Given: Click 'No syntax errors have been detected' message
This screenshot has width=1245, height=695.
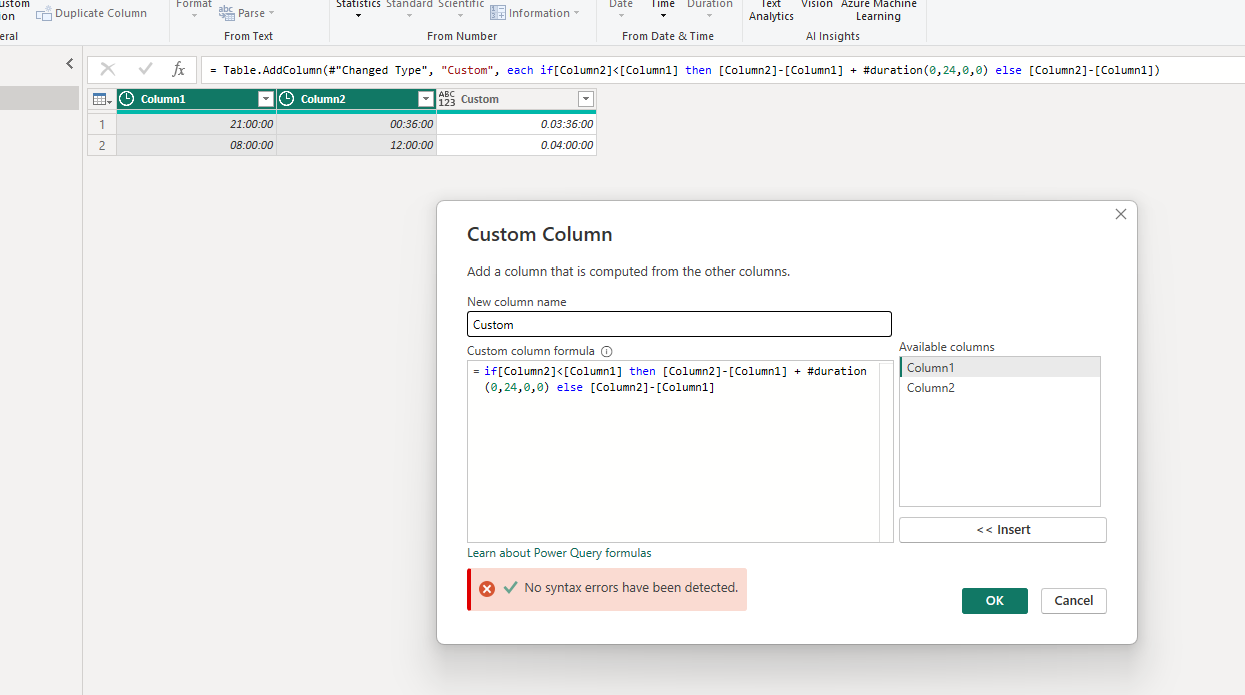Looking at the screenshot, I should 631,588.
